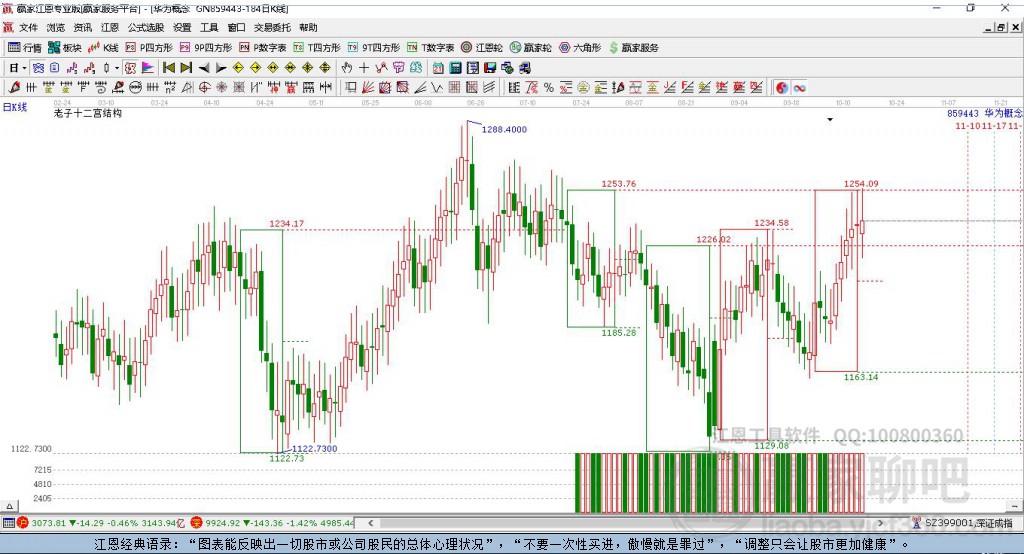
Task: Click the 深证成指 index in status bar
Action: coord(968,522)
